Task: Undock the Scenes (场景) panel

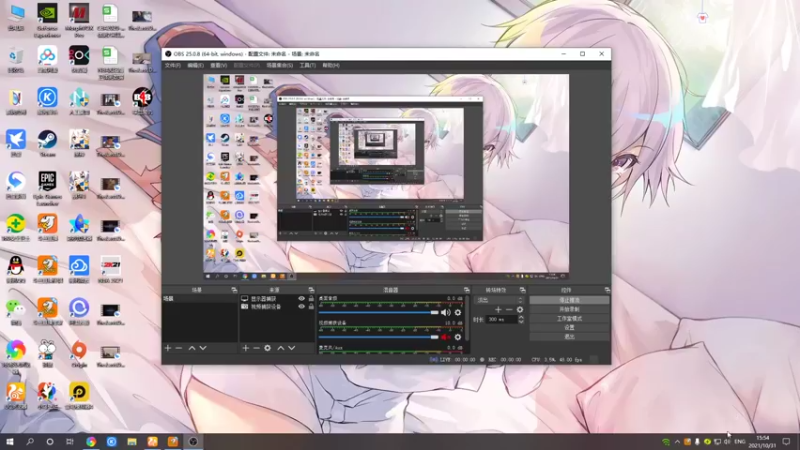Action: pyautogui.click(x=234, y=290)
